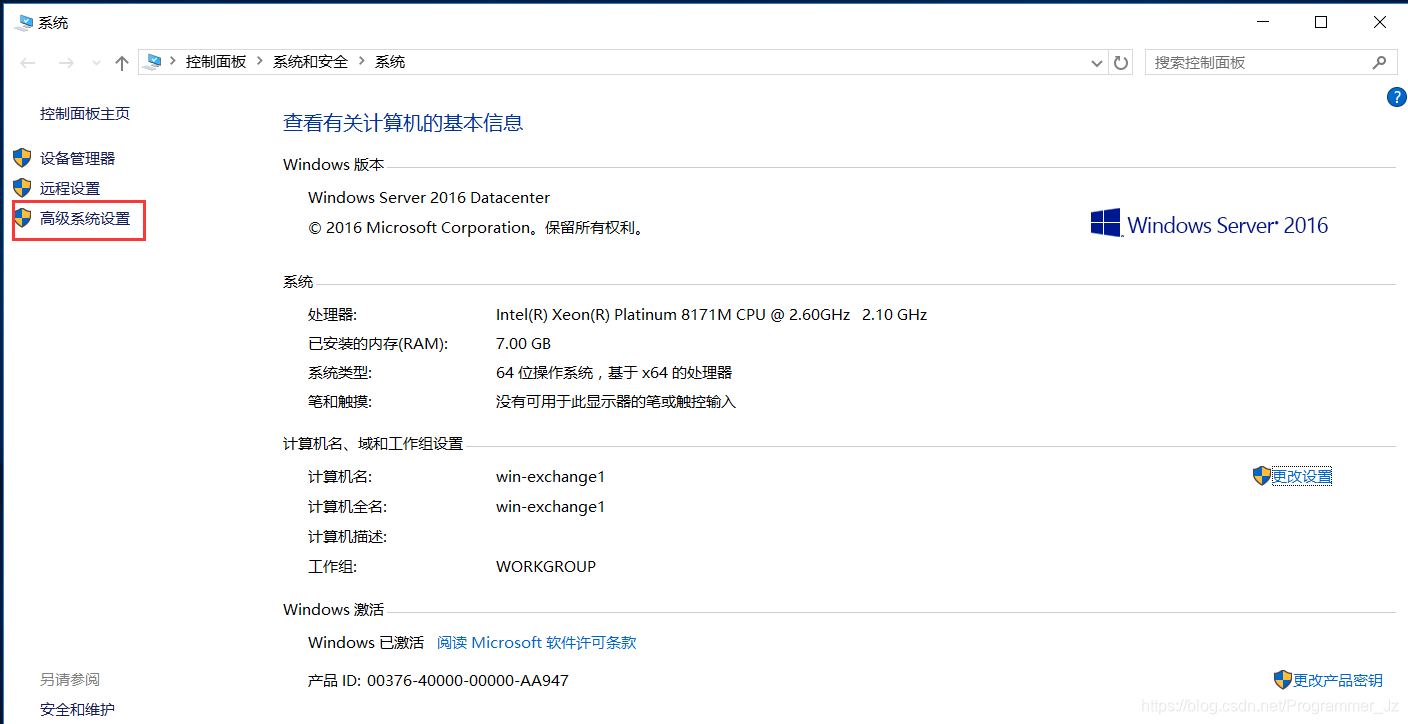Image resolution: width=1408 pixels, height=724 pixels.
Task: Click computer name value next to 计算机名:
Action: point(550,476)
